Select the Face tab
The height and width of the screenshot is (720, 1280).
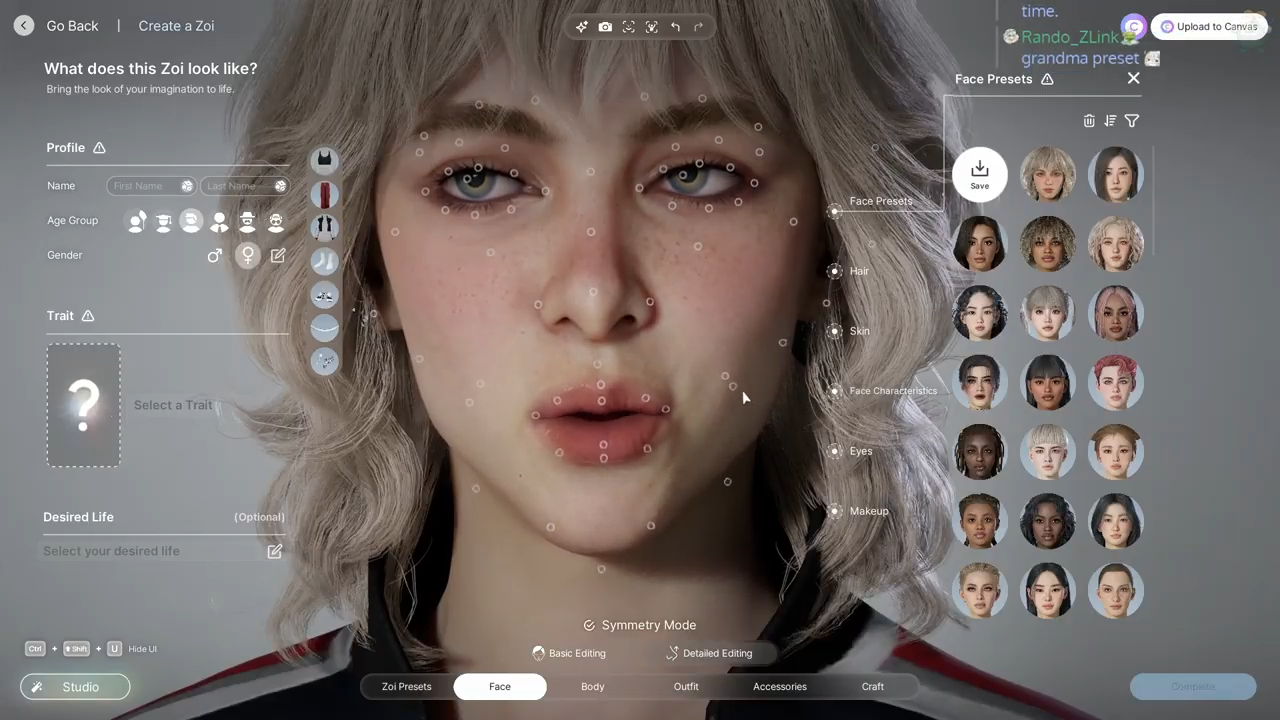(x=500, y=687)
